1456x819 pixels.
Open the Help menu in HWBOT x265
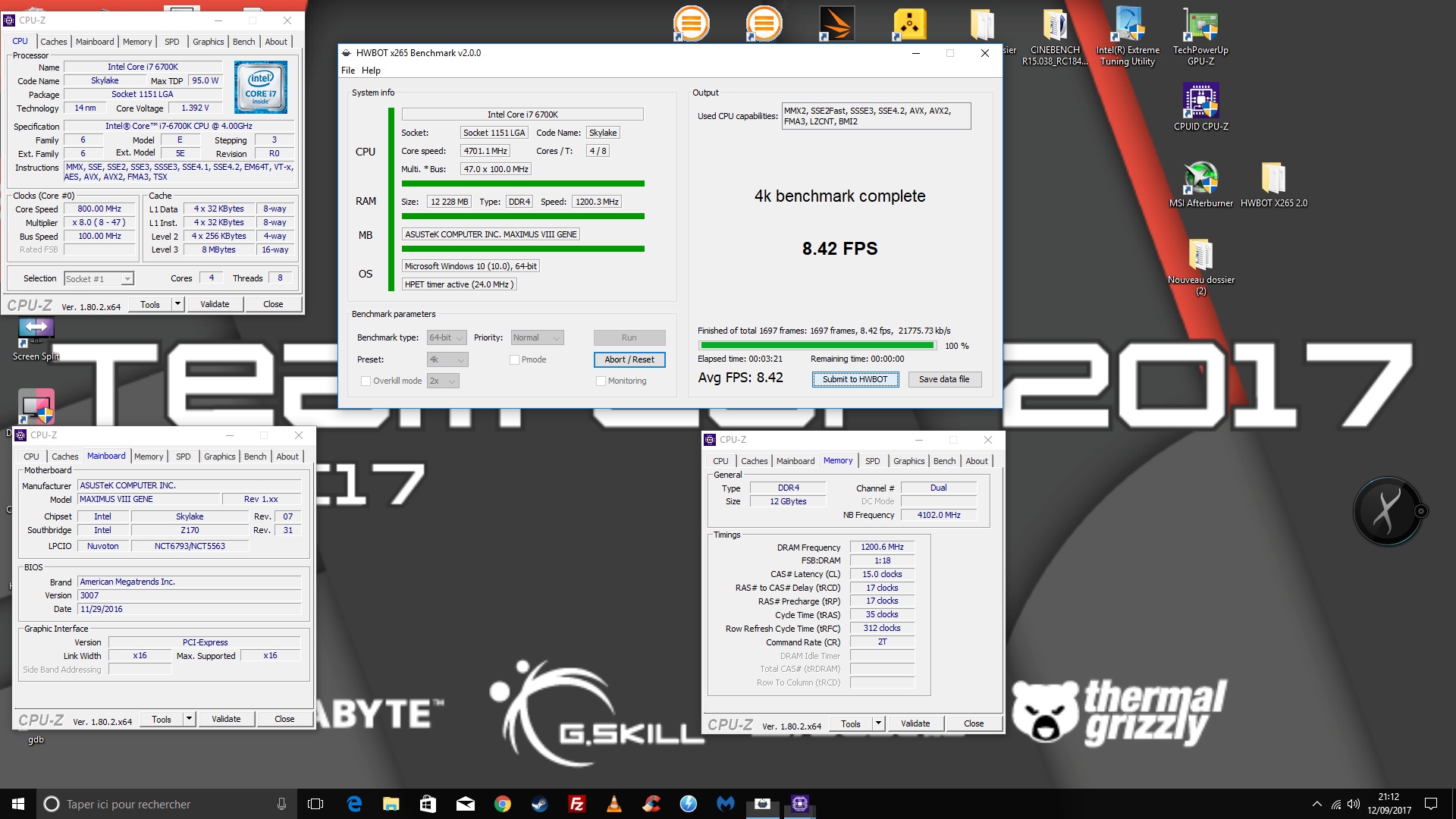tap(371, 71)
